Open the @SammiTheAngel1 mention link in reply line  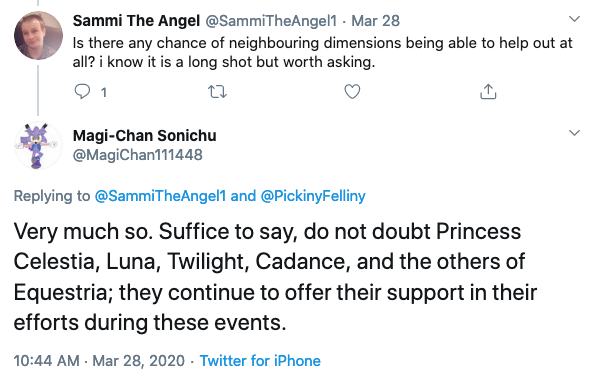coord(161,196)
